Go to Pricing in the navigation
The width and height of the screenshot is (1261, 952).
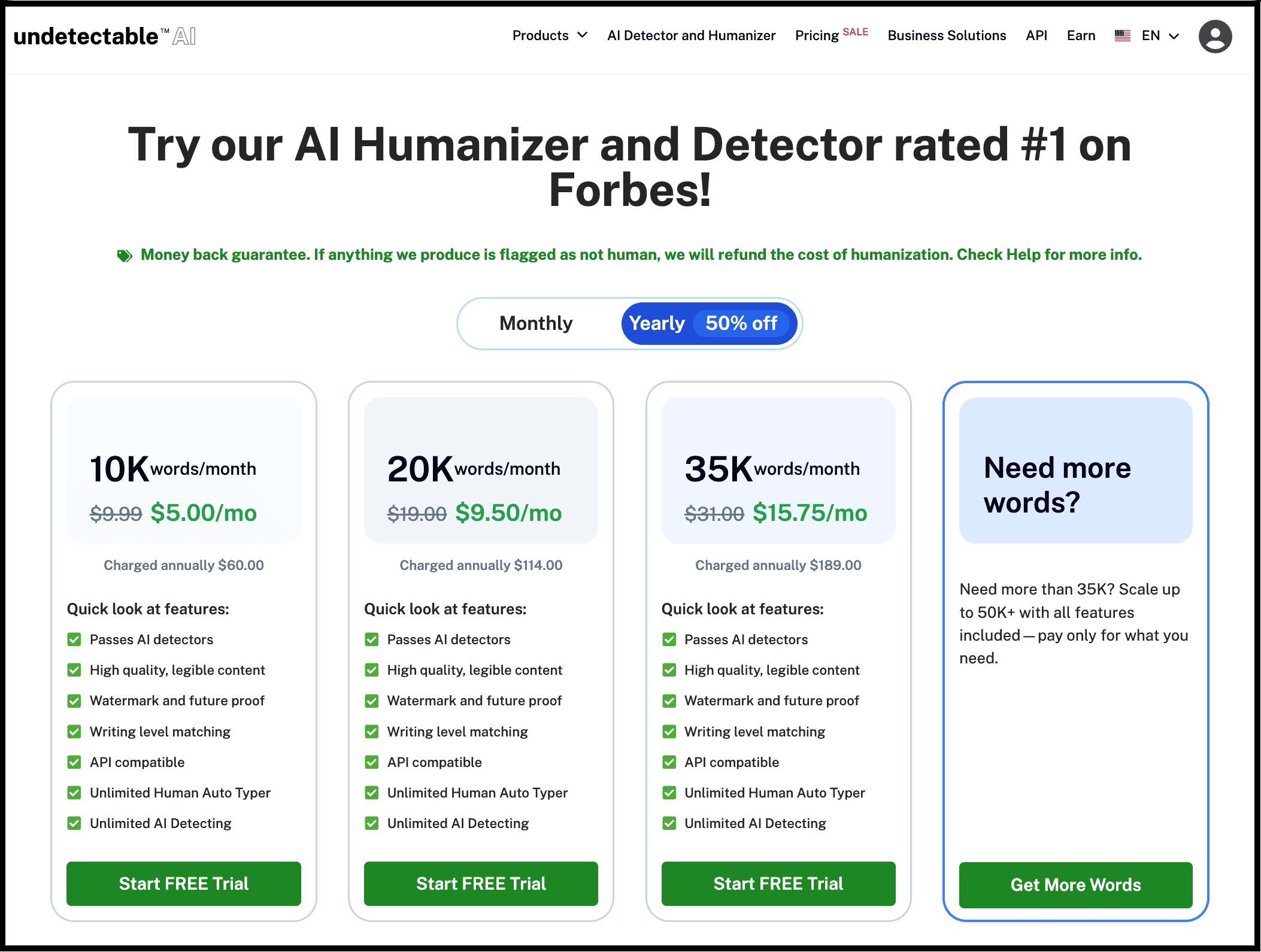pos(817,35)
